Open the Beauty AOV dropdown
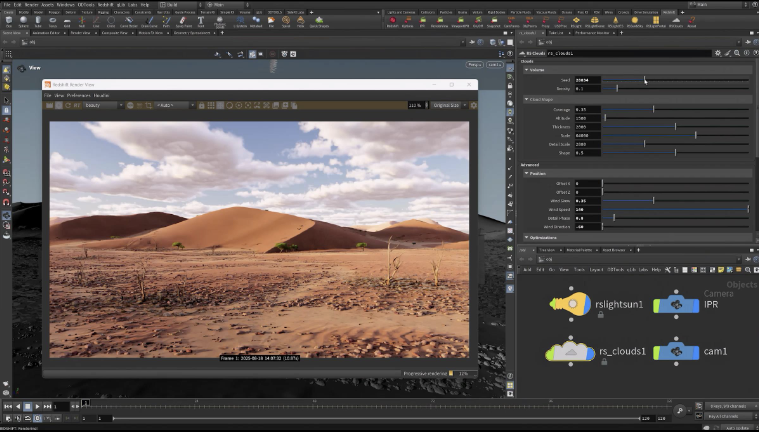 pos(103,105)
